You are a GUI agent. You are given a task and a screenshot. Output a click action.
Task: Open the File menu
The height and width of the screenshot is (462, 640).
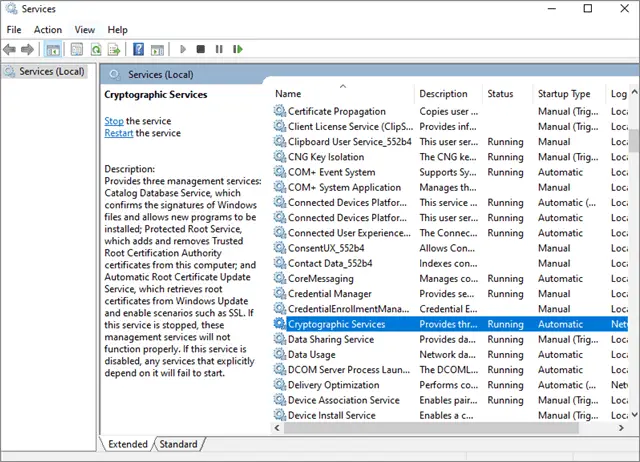(14, 30)
